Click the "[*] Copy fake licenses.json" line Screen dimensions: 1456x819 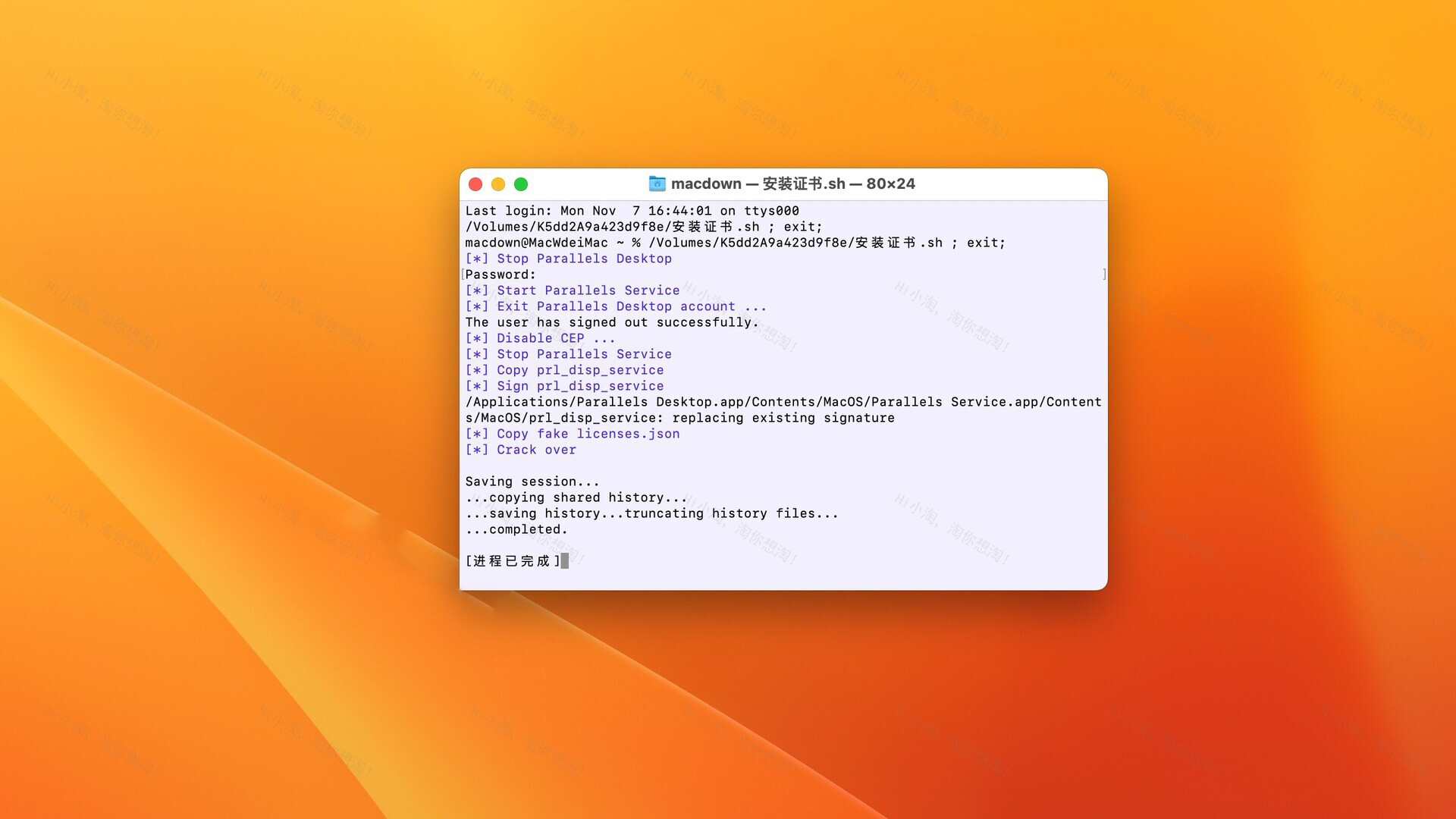(x=573, y=434)
